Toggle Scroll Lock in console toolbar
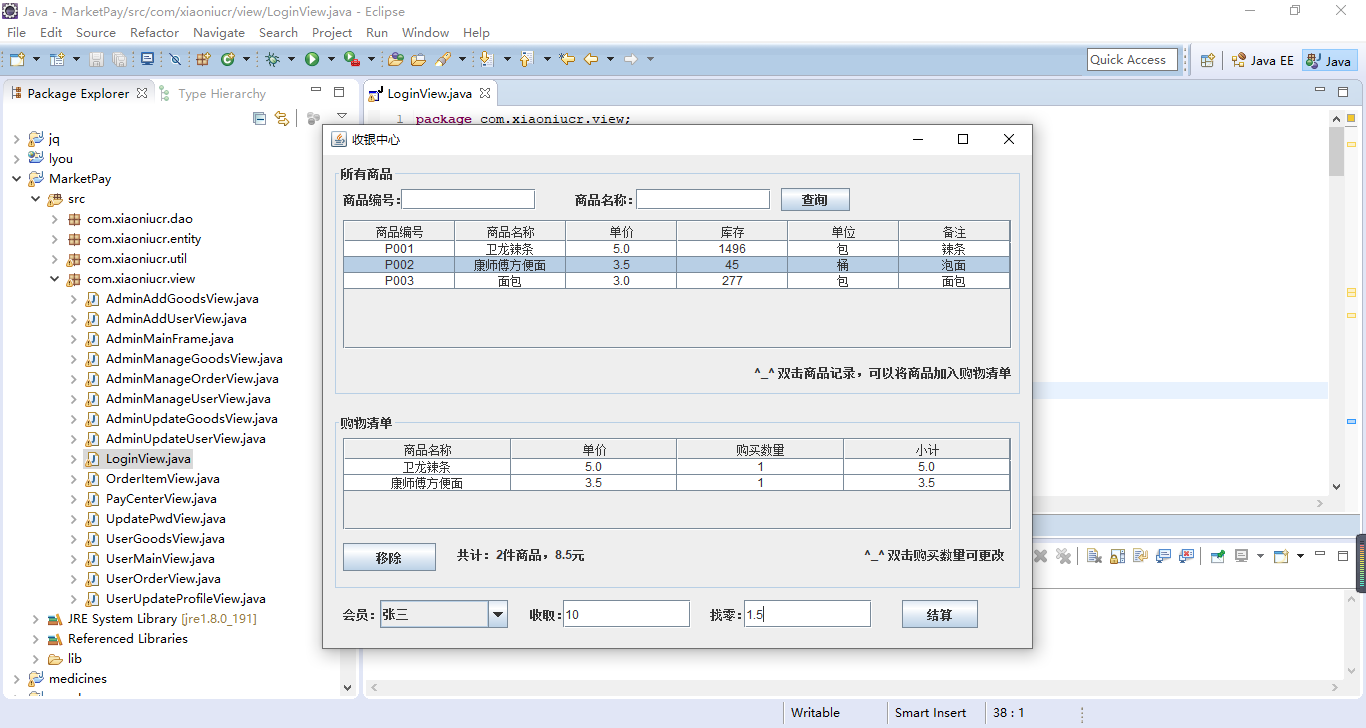Viewport: 1366px width, 728px height. [1117, 556]
